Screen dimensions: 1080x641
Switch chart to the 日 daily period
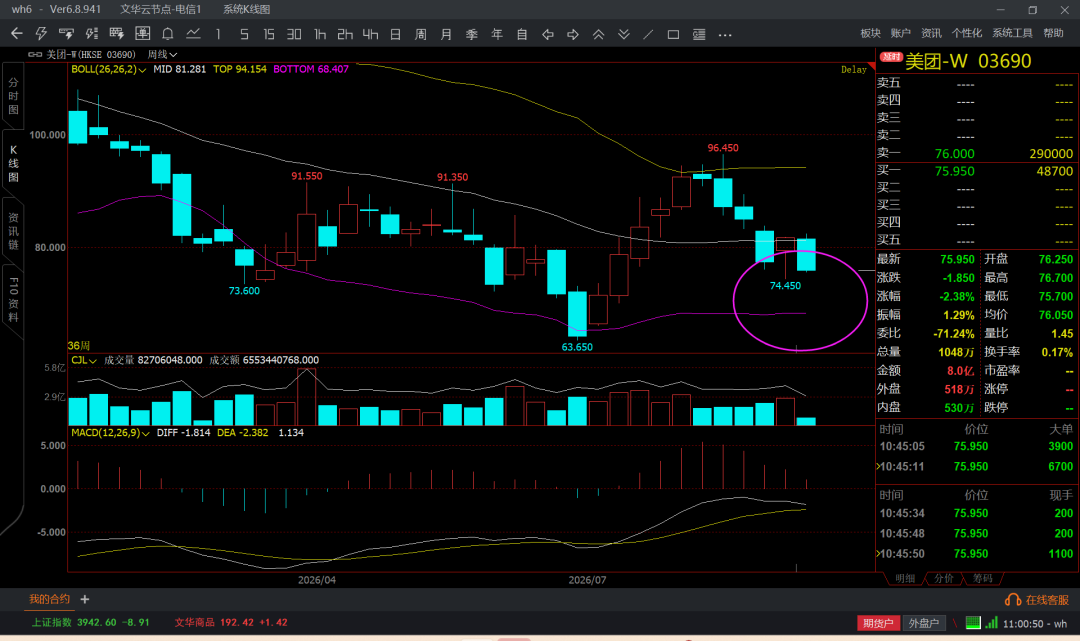pos(395,34)
